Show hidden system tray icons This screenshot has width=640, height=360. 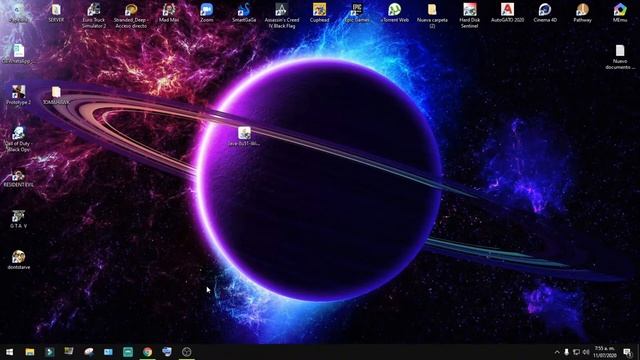pos(557,352)
